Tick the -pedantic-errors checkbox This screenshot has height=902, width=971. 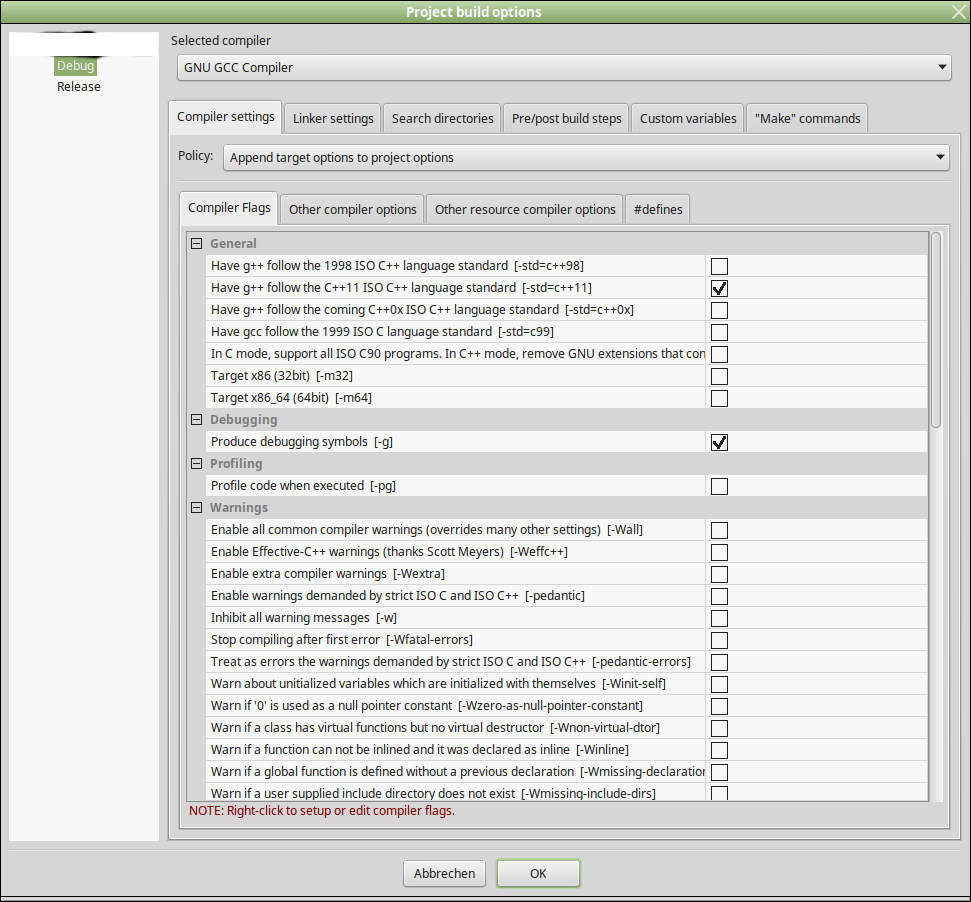719,662
